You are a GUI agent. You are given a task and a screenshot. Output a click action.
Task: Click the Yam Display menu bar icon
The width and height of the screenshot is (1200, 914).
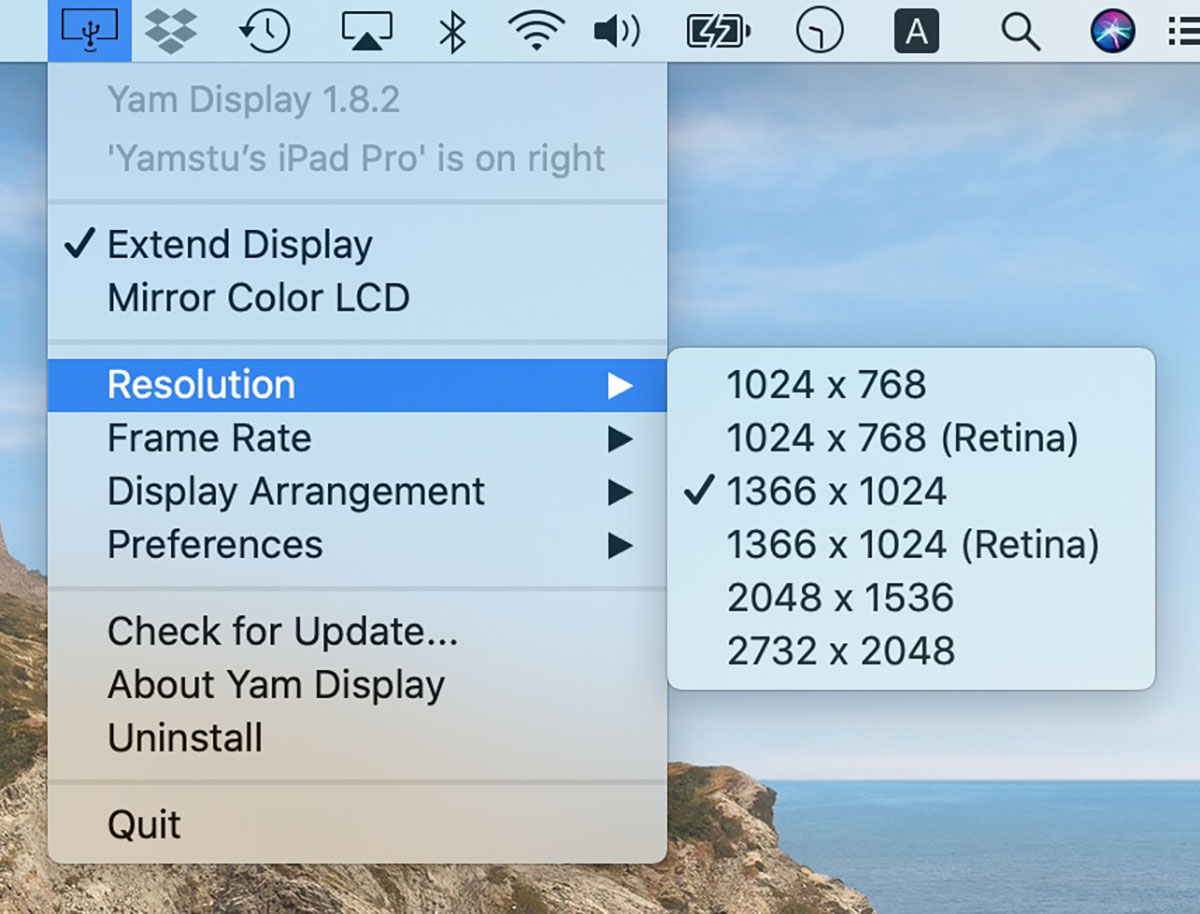click(89, 30)
